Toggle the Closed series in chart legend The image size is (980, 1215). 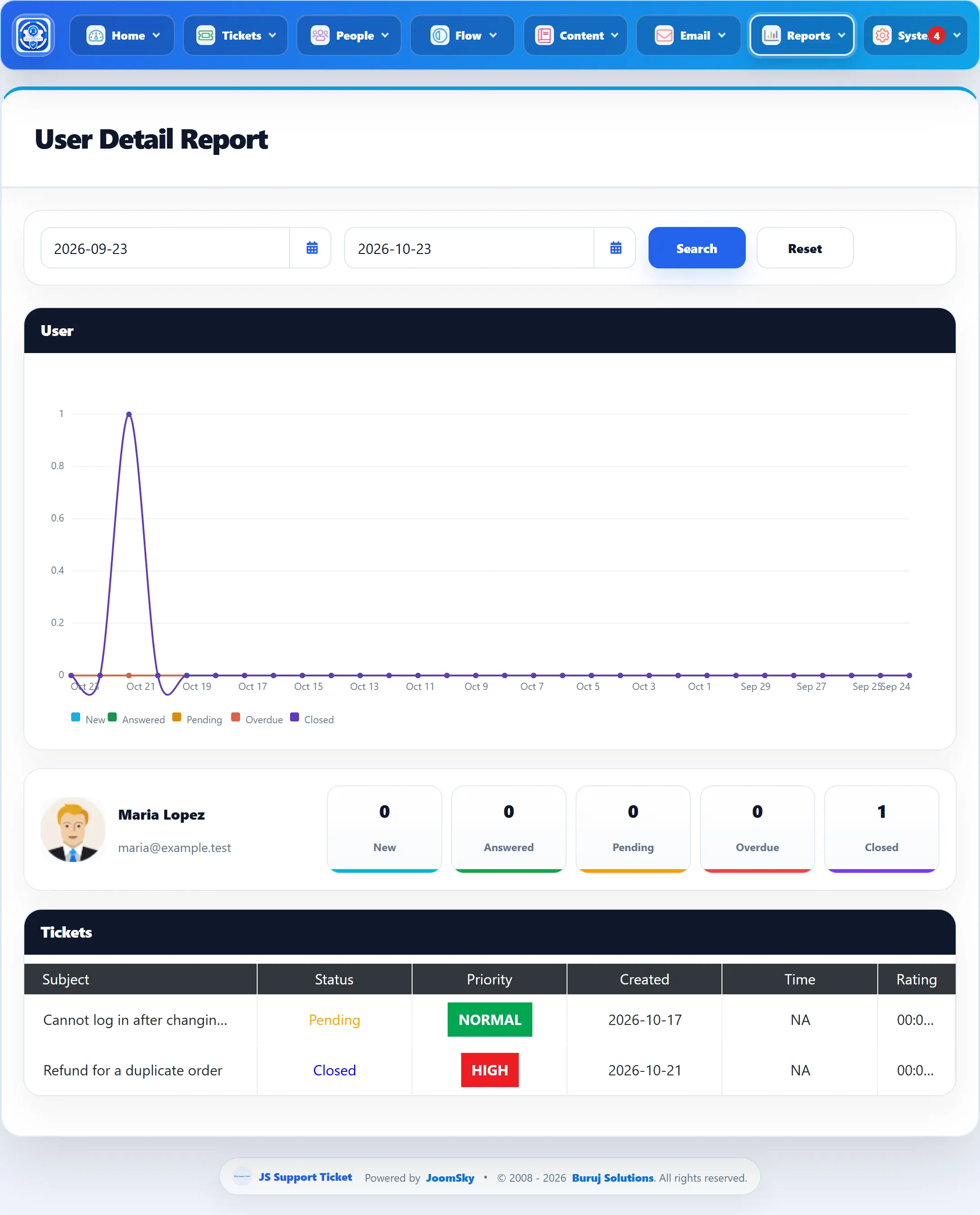click(x=312, y=719)
